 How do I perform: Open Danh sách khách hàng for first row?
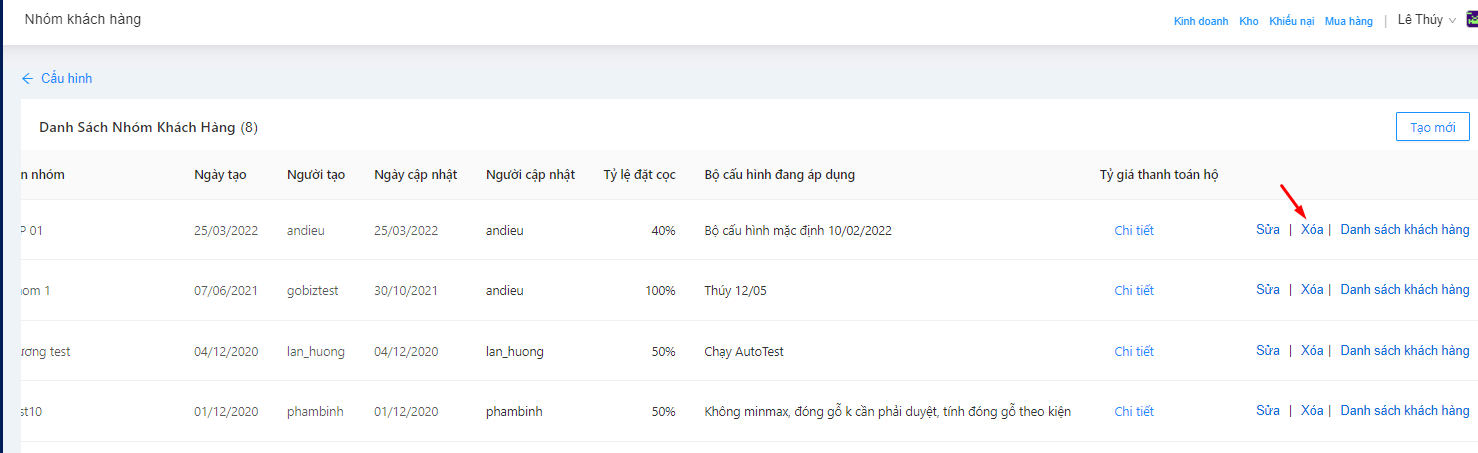tap(1404, 230)
